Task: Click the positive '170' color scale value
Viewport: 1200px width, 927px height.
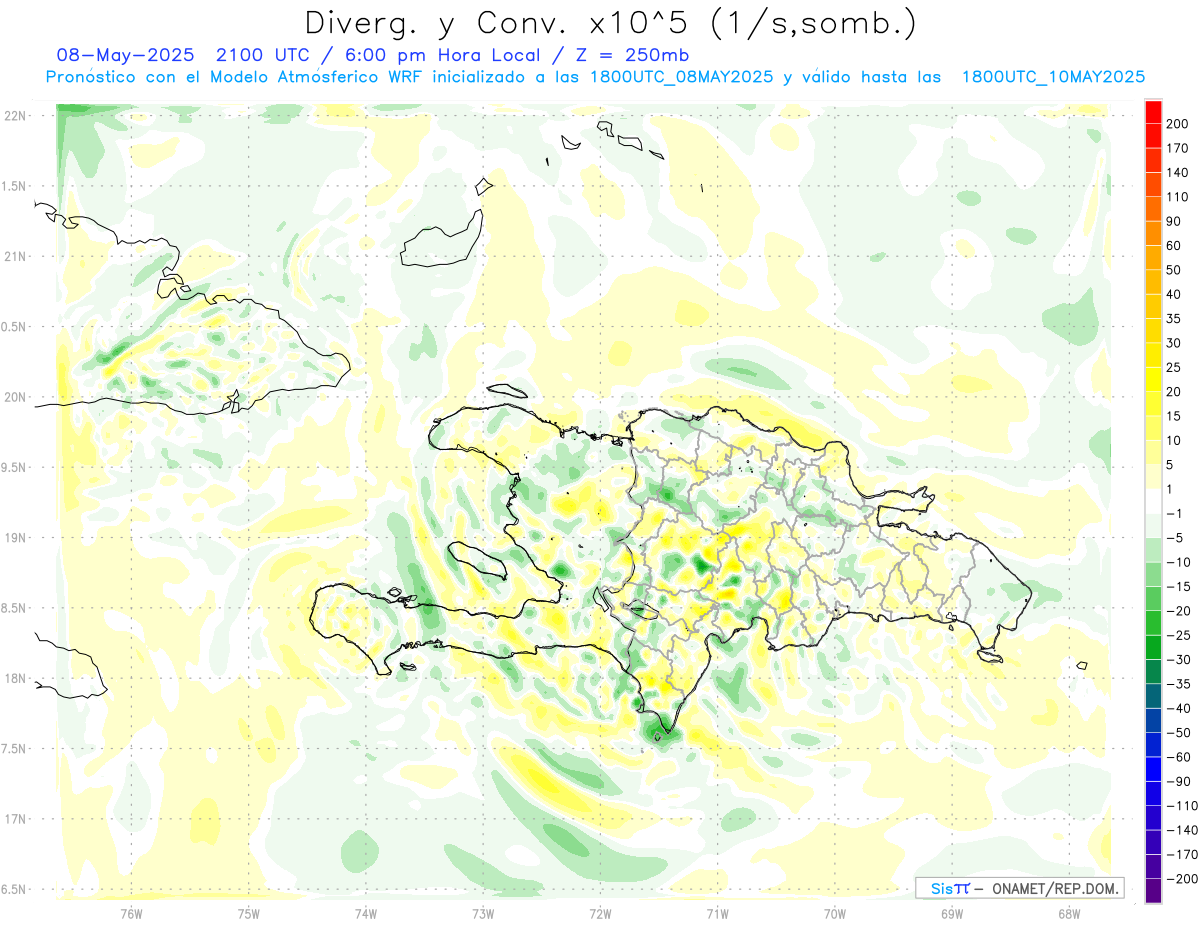Action: tap(1177, 148)
